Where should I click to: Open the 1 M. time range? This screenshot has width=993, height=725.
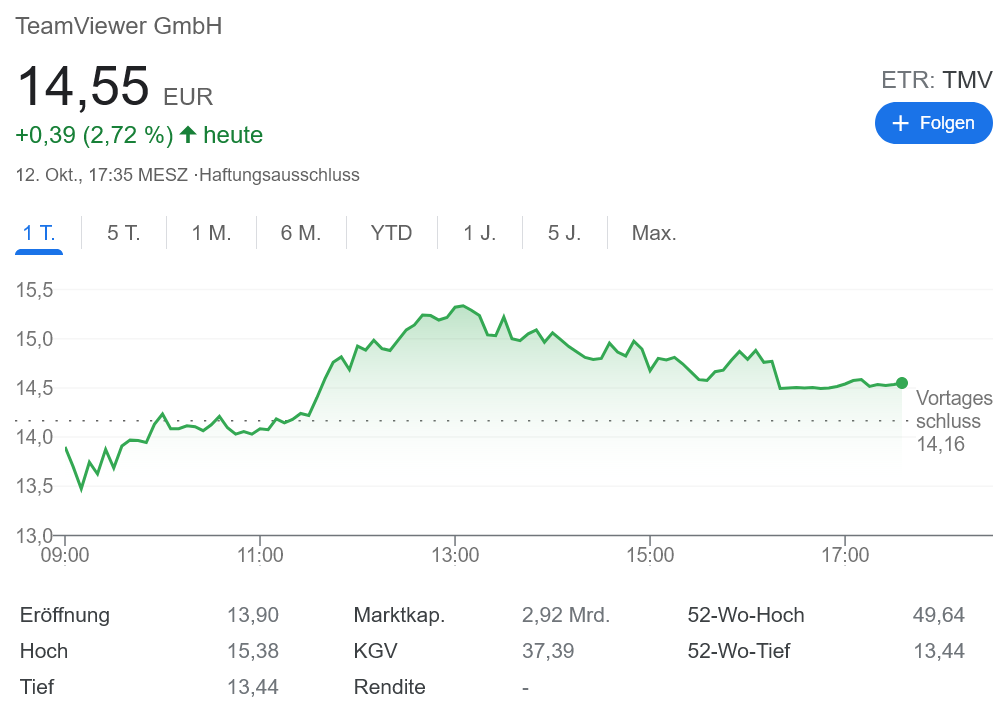[x=211, y=233]
